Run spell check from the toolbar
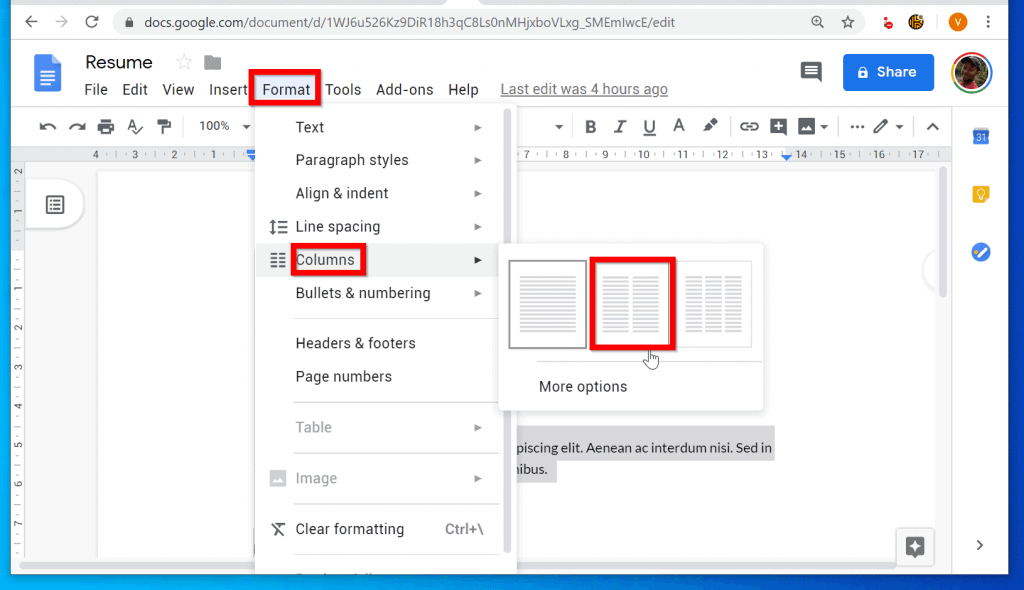1024x590 pixels. pos(134,126)
